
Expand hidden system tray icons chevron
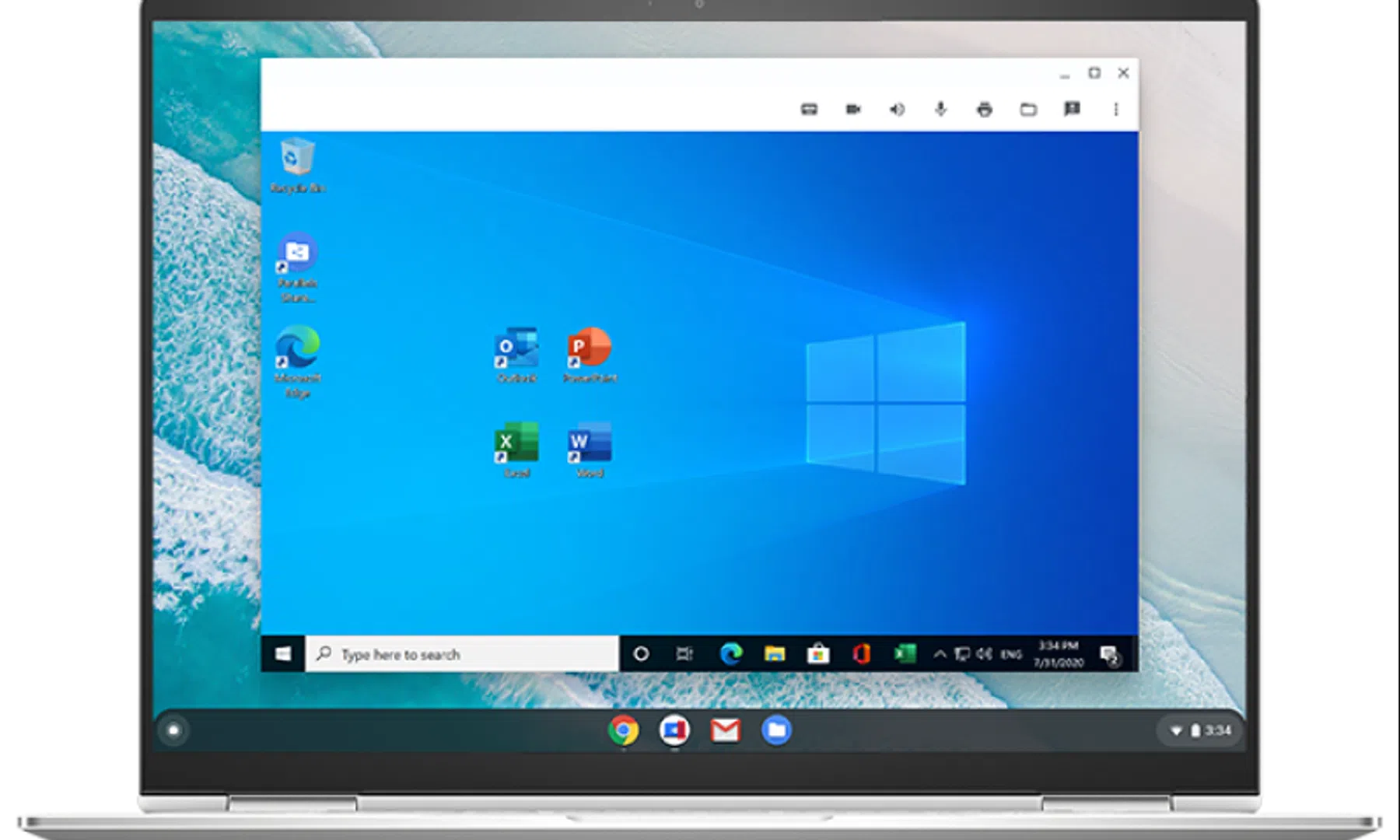pyautogui.click(x=940, y=654)
